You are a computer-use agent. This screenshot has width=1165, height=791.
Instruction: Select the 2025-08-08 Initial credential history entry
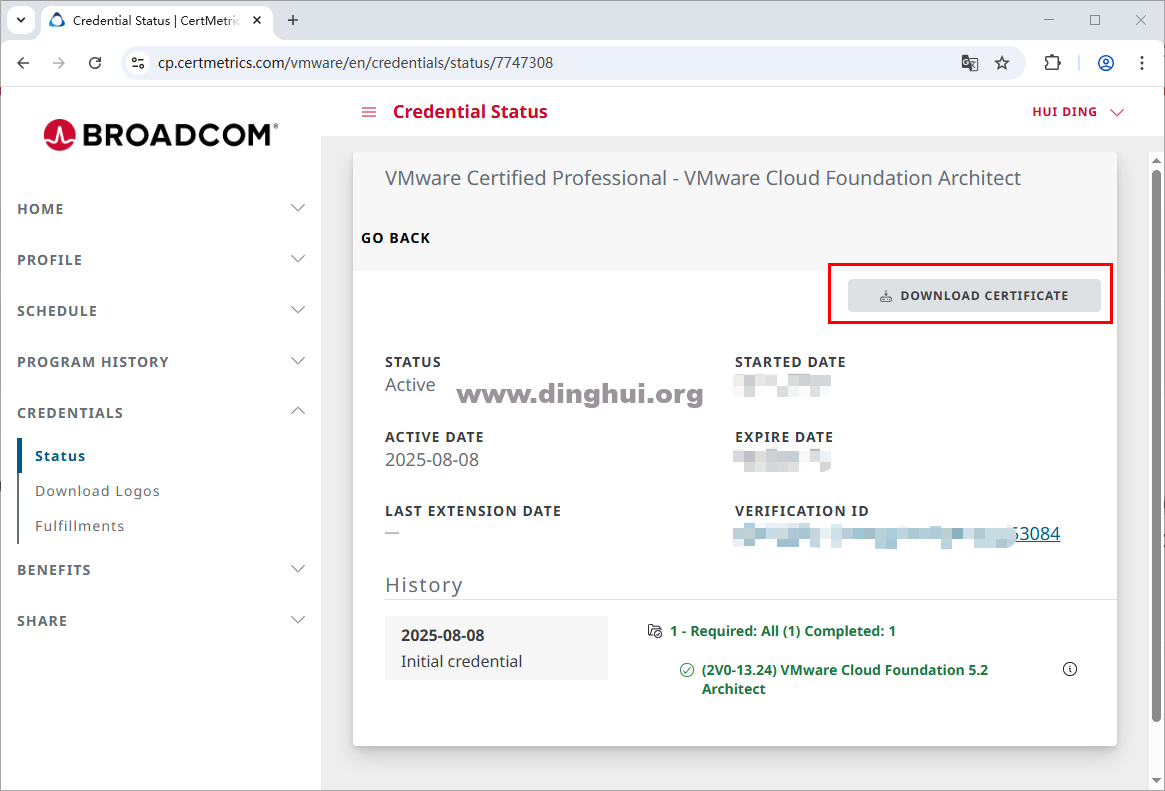(496, 648)
